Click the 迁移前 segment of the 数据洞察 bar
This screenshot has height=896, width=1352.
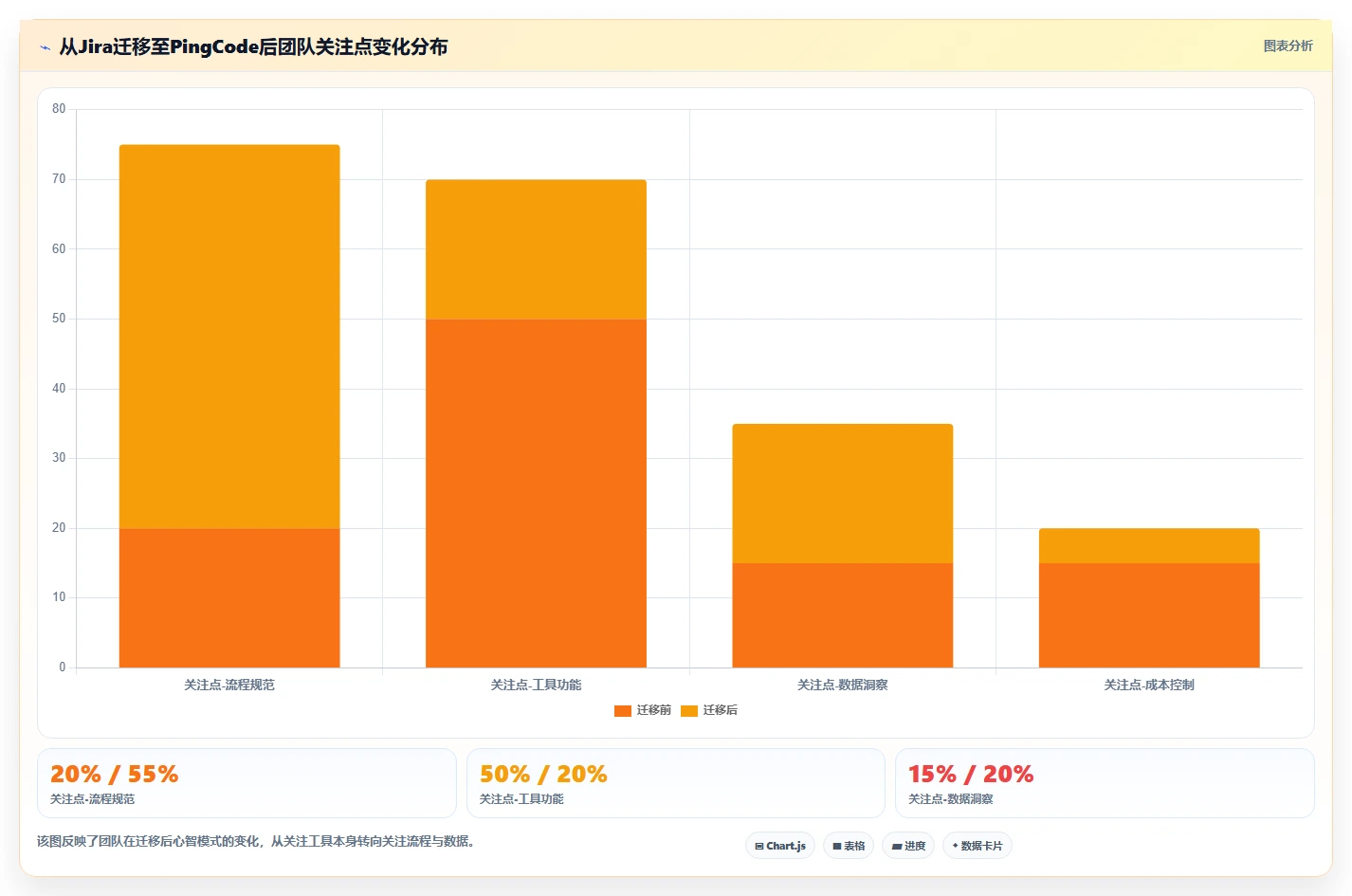point(843,615)
